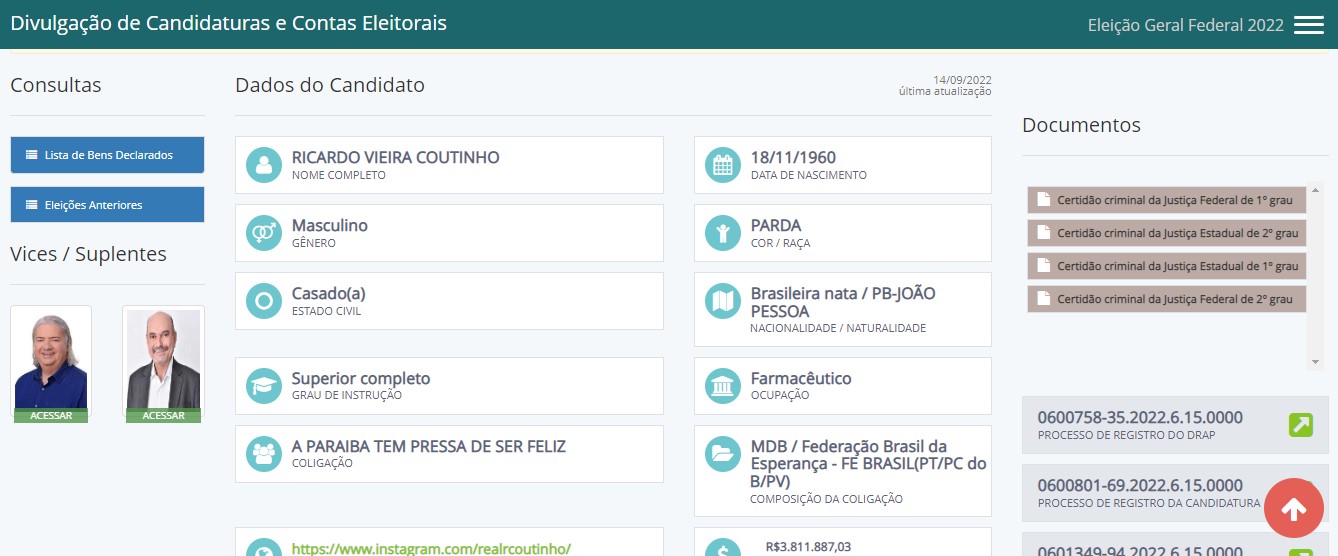Access the first vice candidate with gray hair
The image size is (1338, 556).
pyautogui.click(x=51, y=364)
